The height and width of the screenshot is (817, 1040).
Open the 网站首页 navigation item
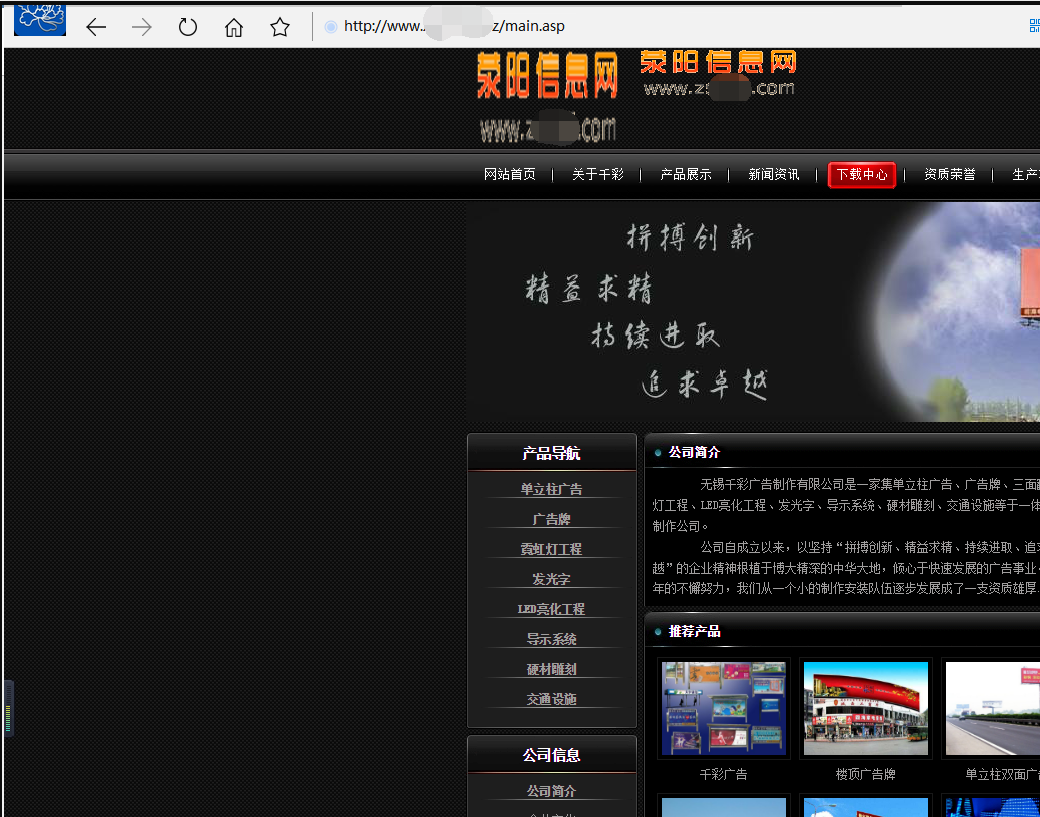coord(510,175)
